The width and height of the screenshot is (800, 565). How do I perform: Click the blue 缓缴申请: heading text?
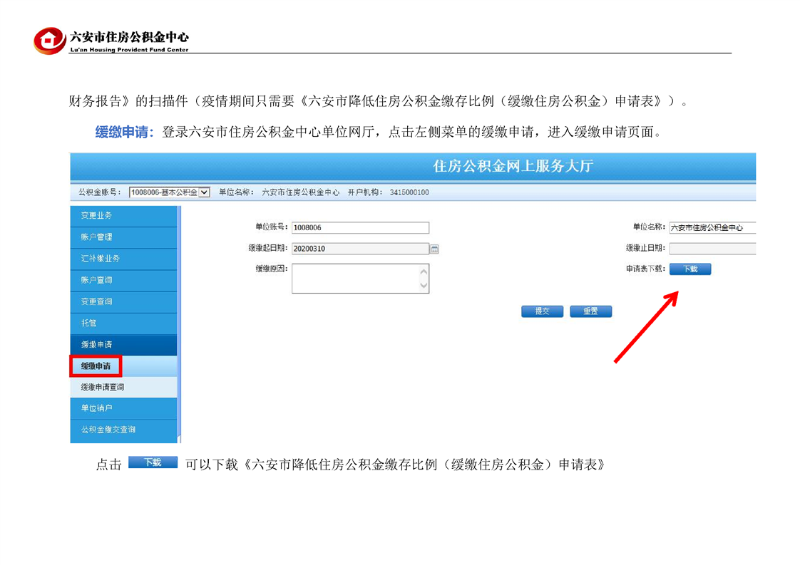[124, 132]
